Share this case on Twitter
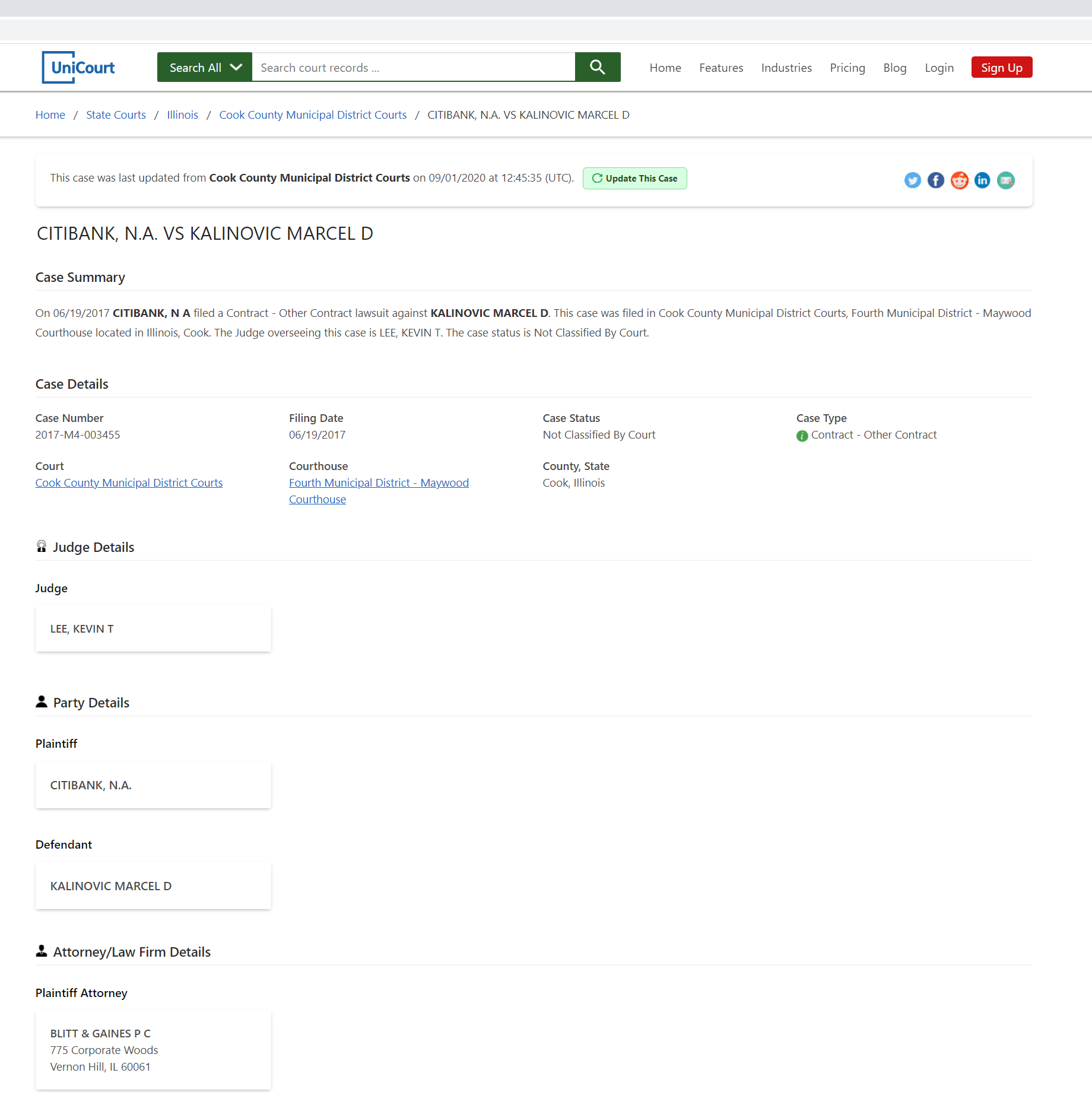Viewport: 1092px width, 1108px height. [x=912, y=180]
